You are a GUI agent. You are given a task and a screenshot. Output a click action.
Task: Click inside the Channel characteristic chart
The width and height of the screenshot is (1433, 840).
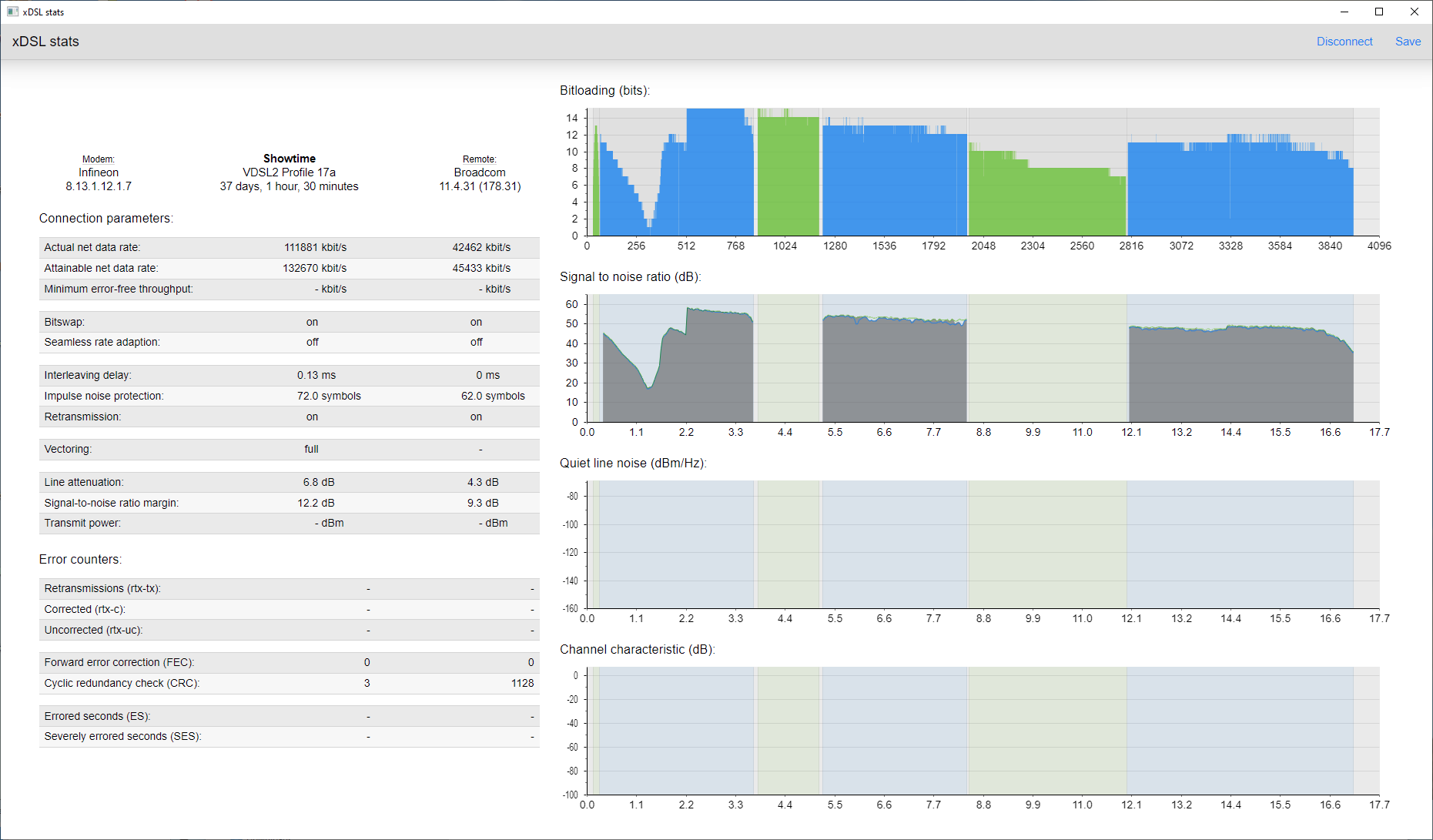pos(983,731)
